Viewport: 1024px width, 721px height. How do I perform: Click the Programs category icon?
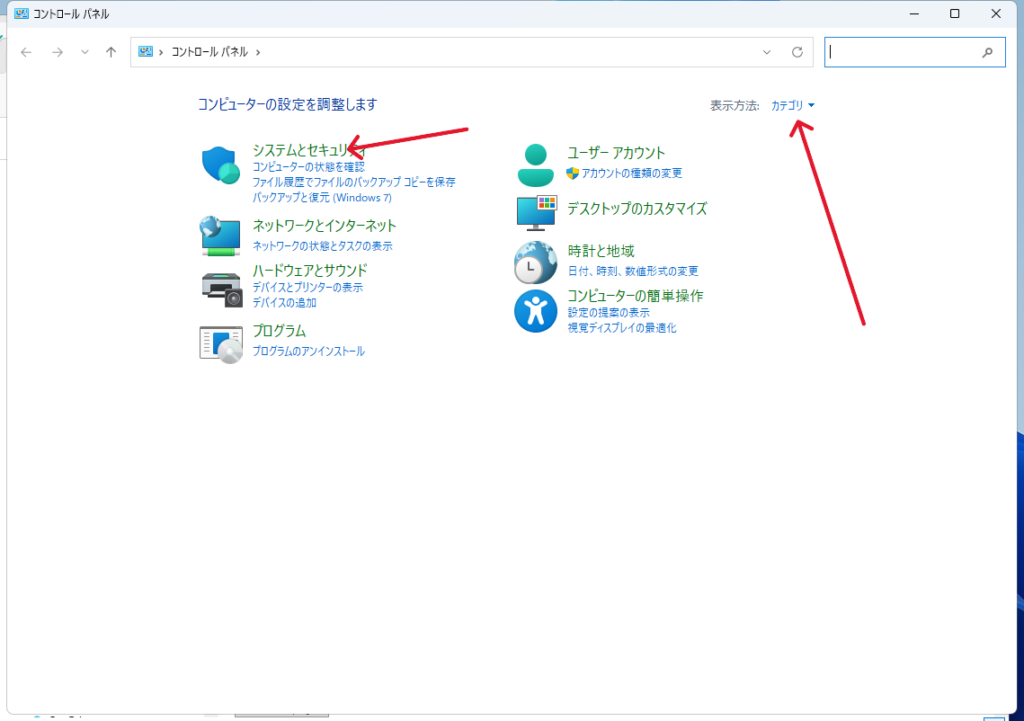click(x=220, y=342)
